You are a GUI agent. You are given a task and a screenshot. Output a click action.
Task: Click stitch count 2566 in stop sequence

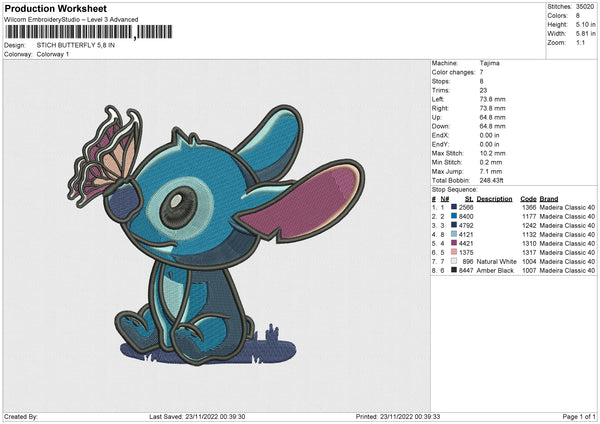466,207
